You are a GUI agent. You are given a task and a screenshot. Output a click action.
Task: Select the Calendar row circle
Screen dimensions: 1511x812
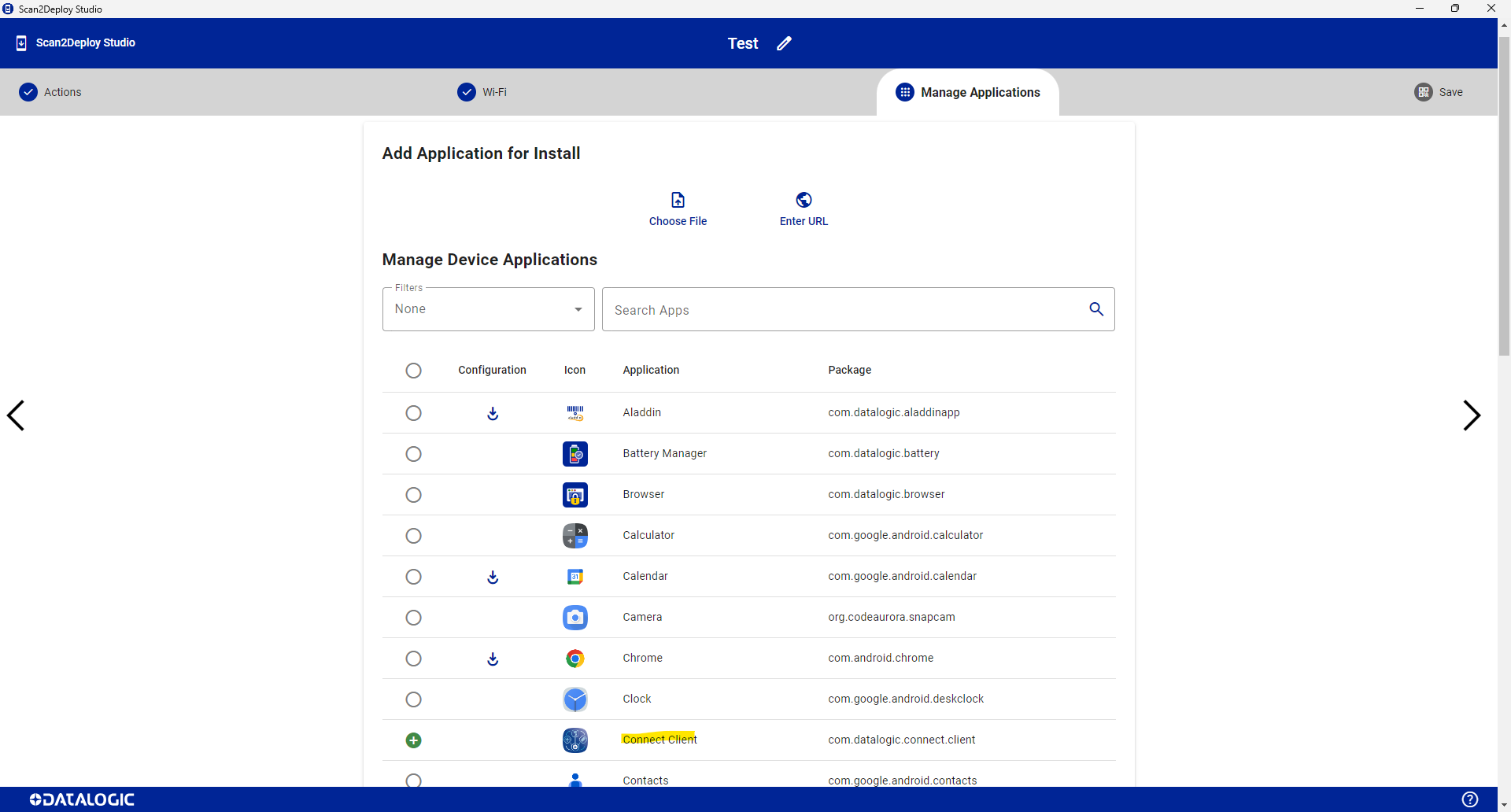(x=413, y=577)
